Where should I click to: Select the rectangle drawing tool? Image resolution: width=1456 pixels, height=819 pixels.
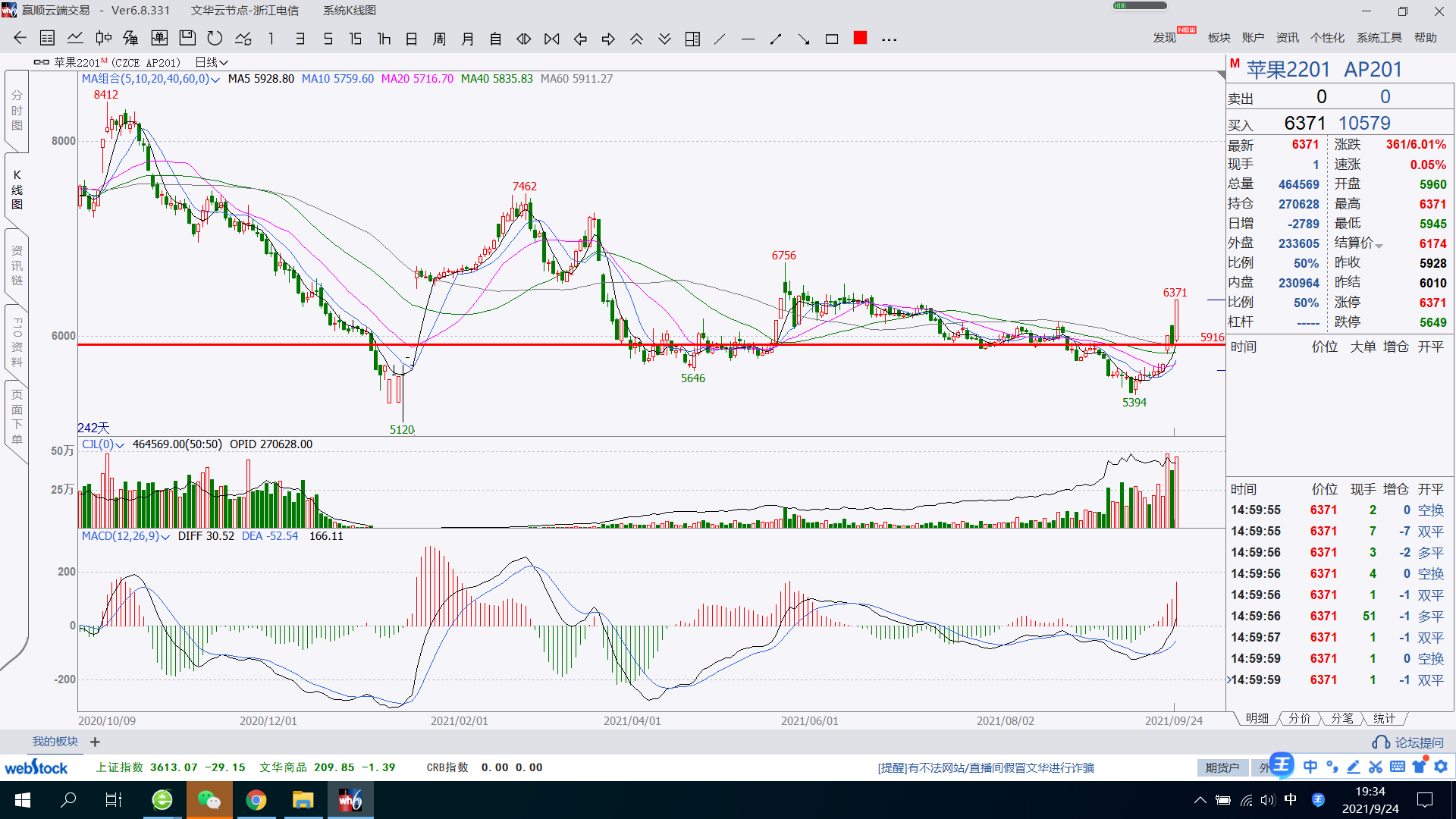(832, 39)
